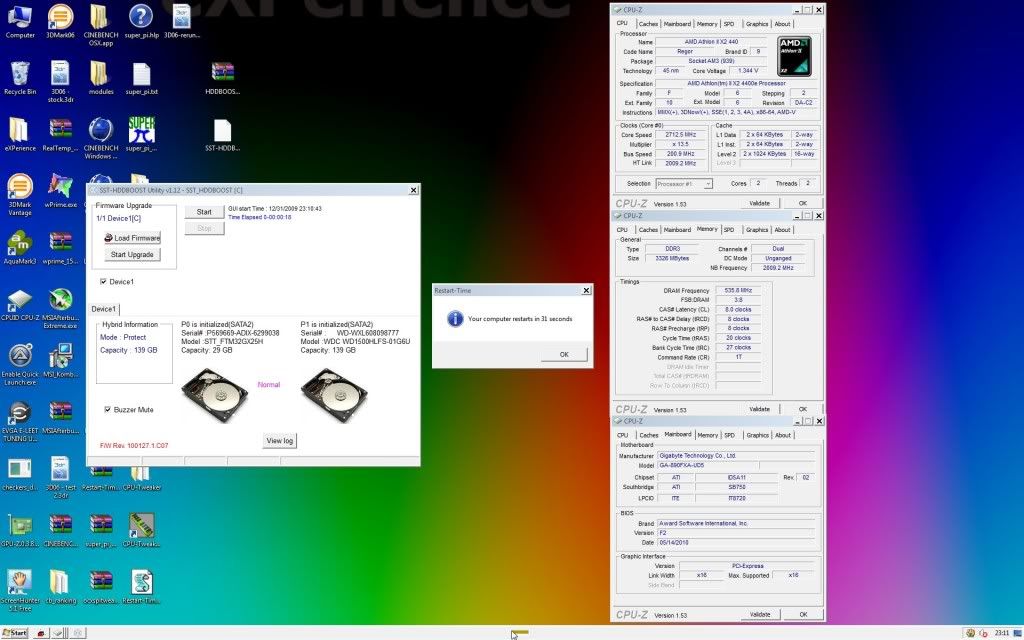
Task: Click the Windows Start button
Action: coord(15,633)
